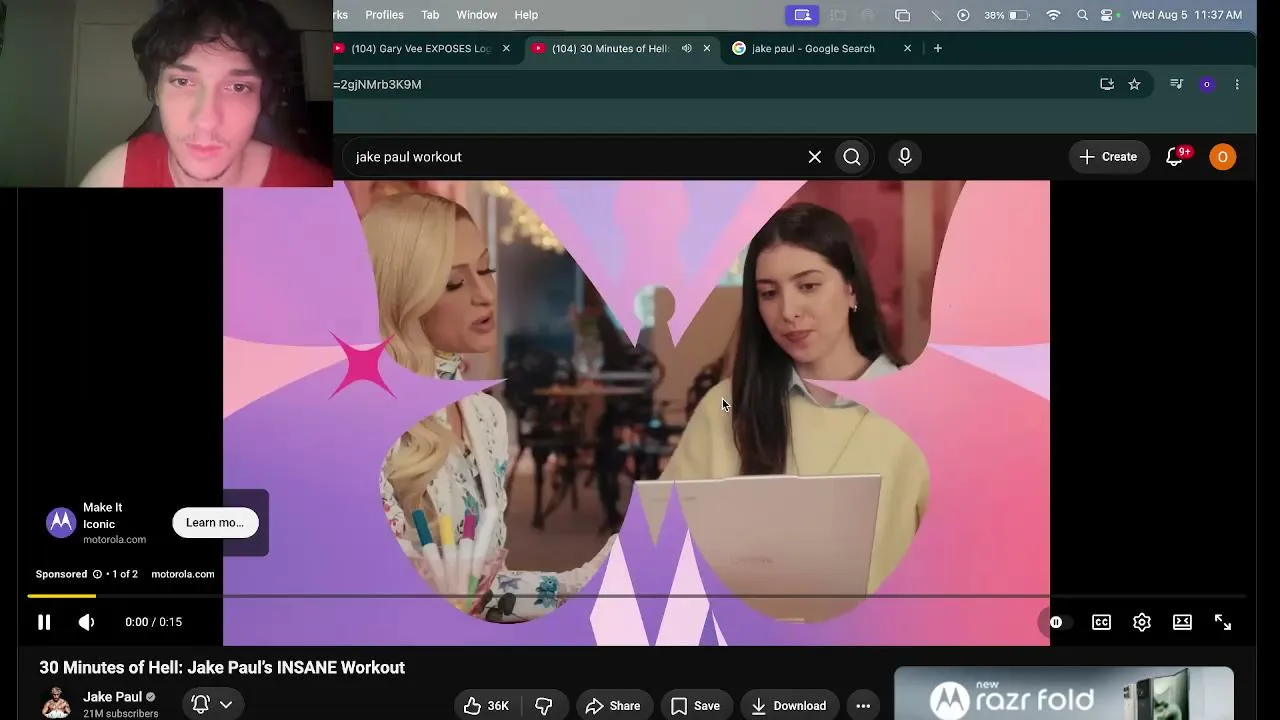Click the YouTube search magnifier button

(852, 157)
